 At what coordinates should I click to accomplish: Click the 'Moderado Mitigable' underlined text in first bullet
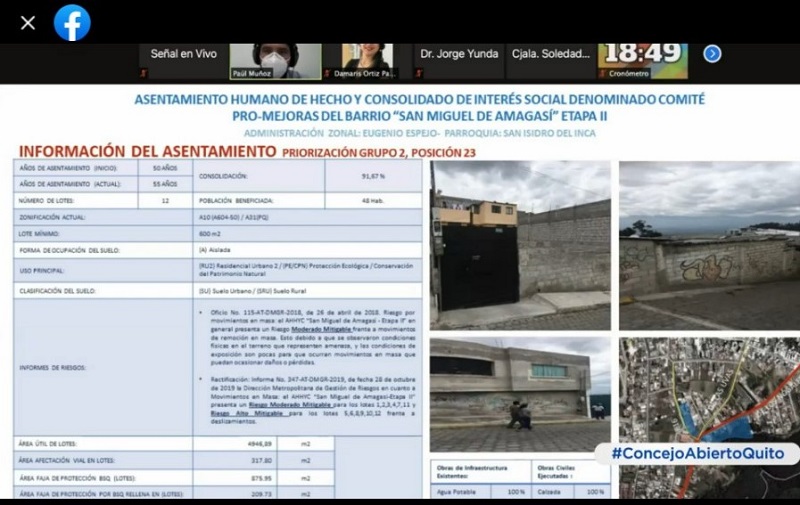[x=321, y=330]
